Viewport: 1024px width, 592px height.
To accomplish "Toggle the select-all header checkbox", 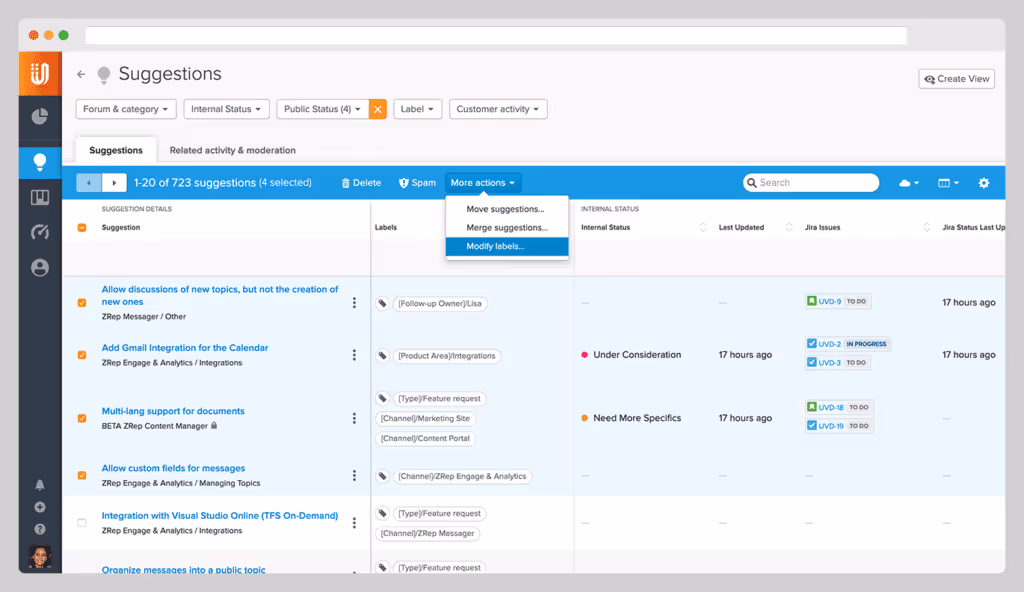I will pos(82,227).
